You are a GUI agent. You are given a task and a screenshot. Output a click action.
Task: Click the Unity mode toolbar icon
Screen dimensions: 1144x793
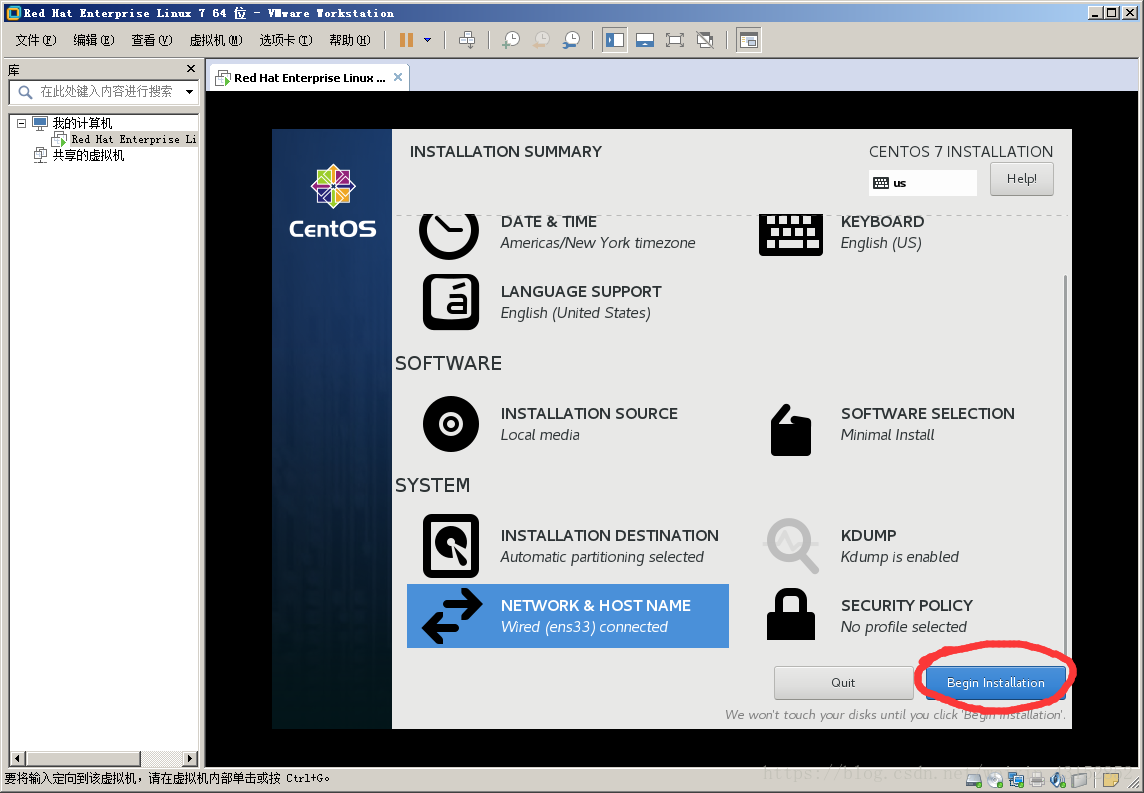pos(705,40)
